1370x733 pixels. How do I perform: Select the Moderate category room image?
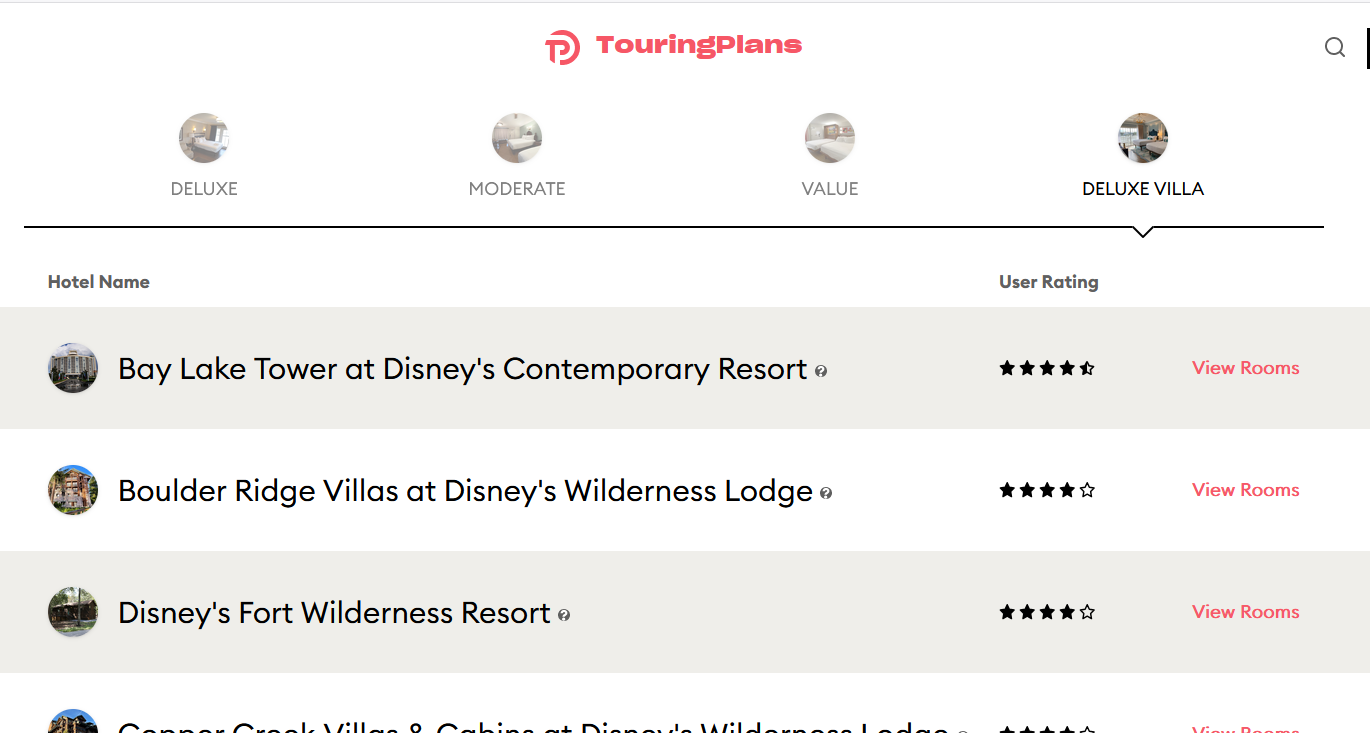tap(517, 138)
